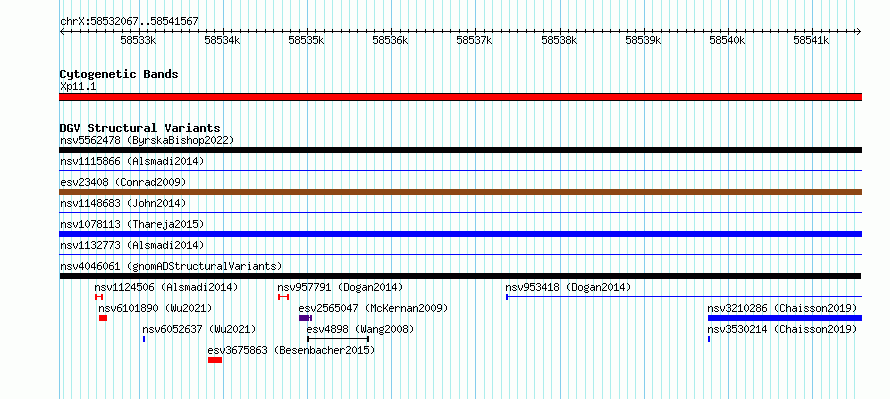Select the thick blue nsv1078113 bar
The width and height of the screenshot is (890, 399).
460,234
